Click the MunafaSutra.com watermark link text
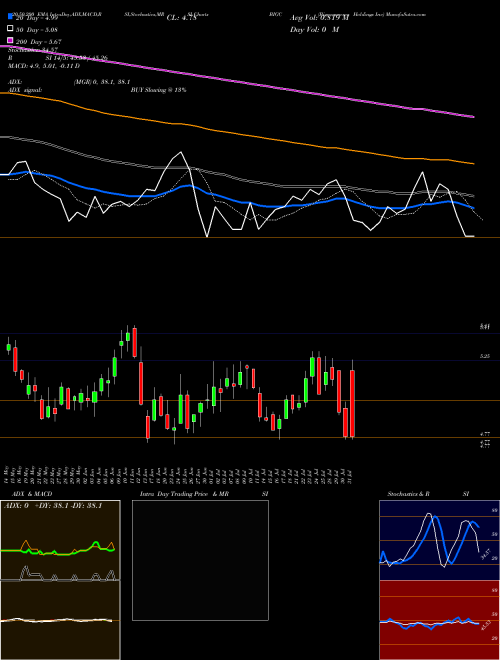 406,14
